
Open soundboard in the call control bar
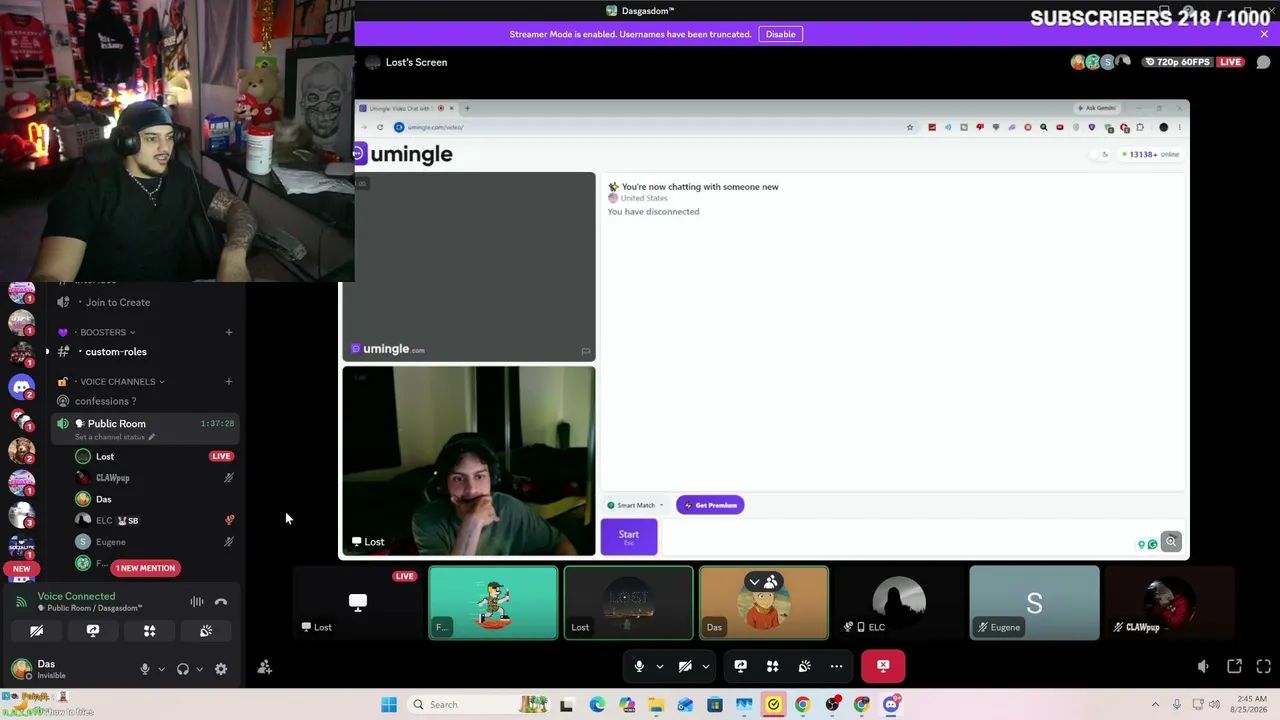click(x=804, y=666)
